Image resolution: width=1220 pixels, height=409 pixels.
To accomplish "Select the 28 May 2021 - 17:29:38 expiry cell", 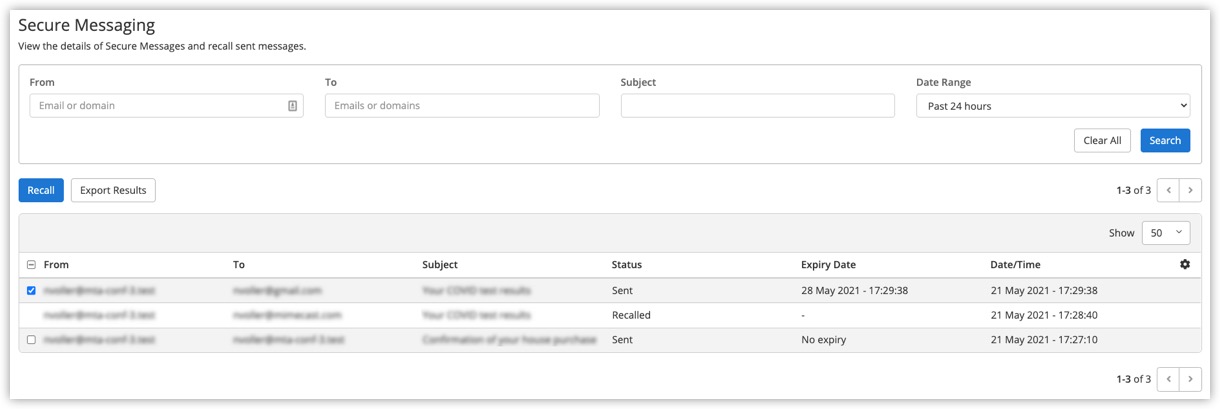I will pyautogui.click(x=855, y=291).
